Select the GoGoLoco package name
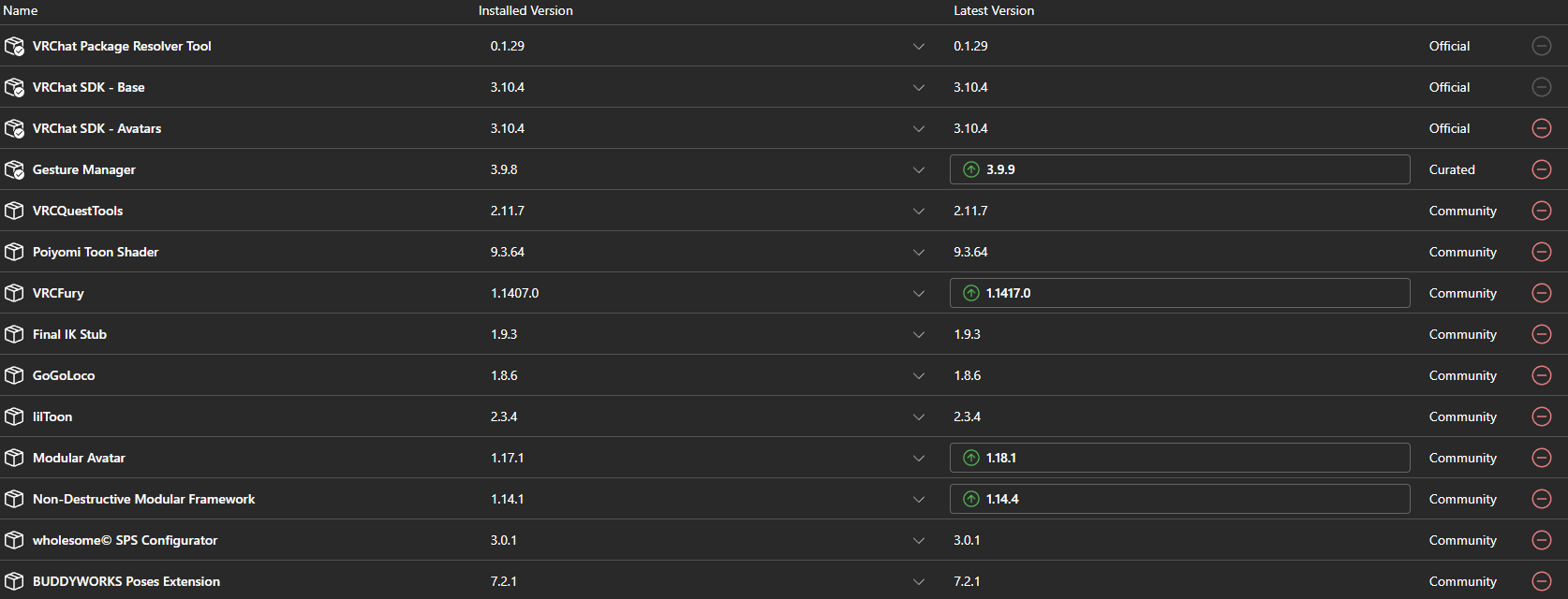1568x599 pixels. pyautogui.click(x=64, y=375)
